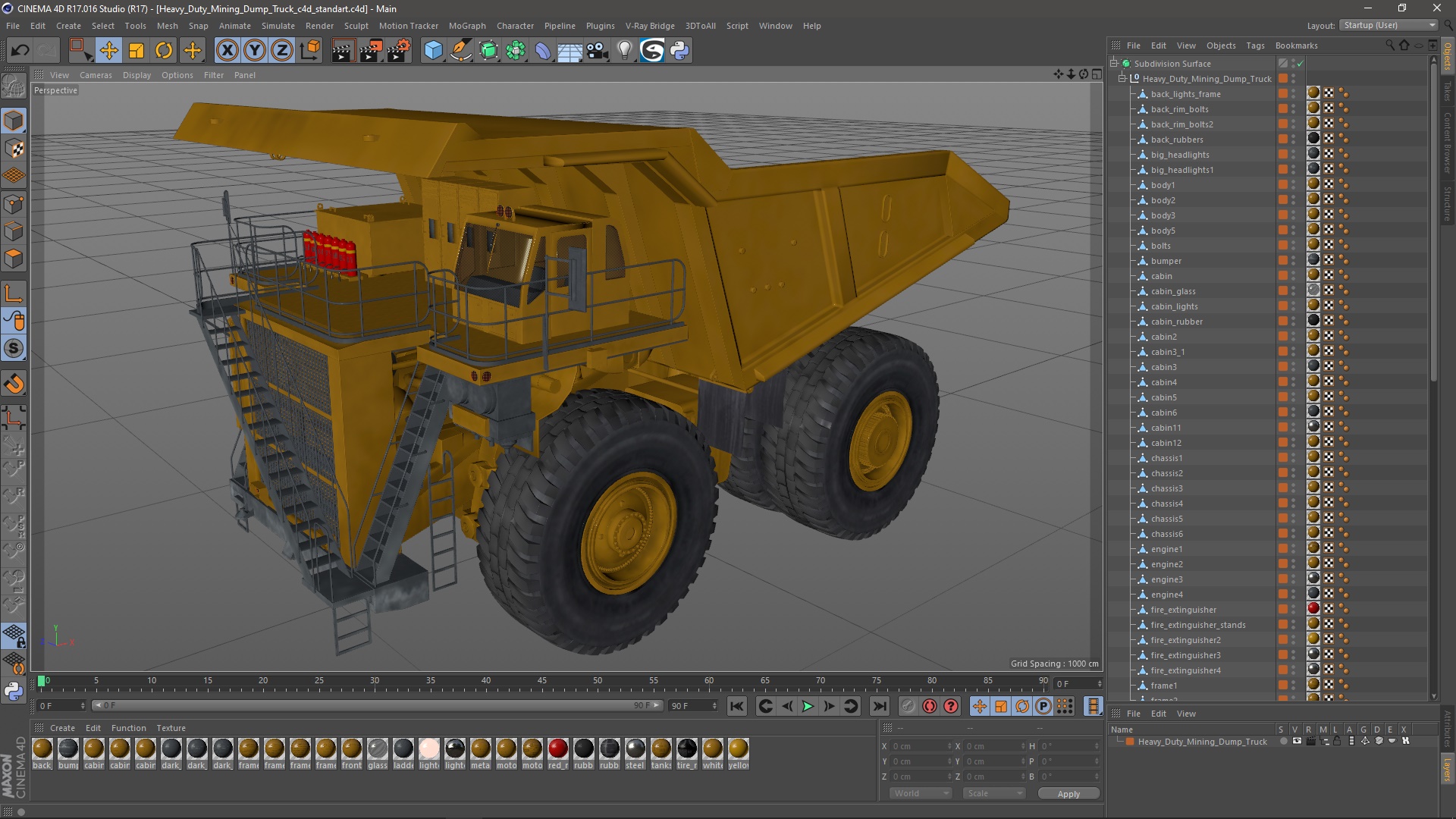Click the X position input field
The height and width of the screenshot is (819, 1456).
[x=921, y=746]
